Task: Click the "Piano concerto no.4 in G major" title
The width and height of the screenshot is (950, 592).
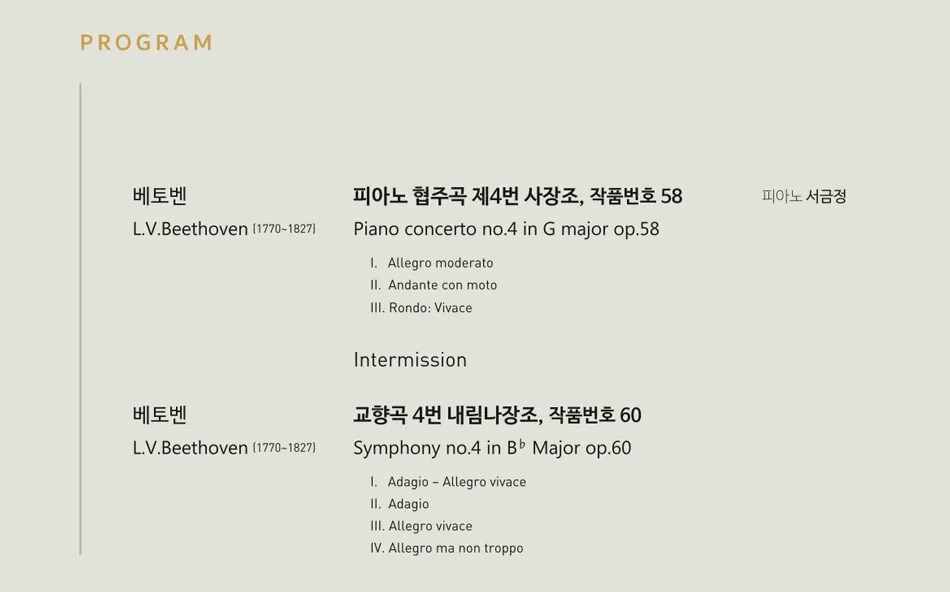Action: tap(506, 229)
